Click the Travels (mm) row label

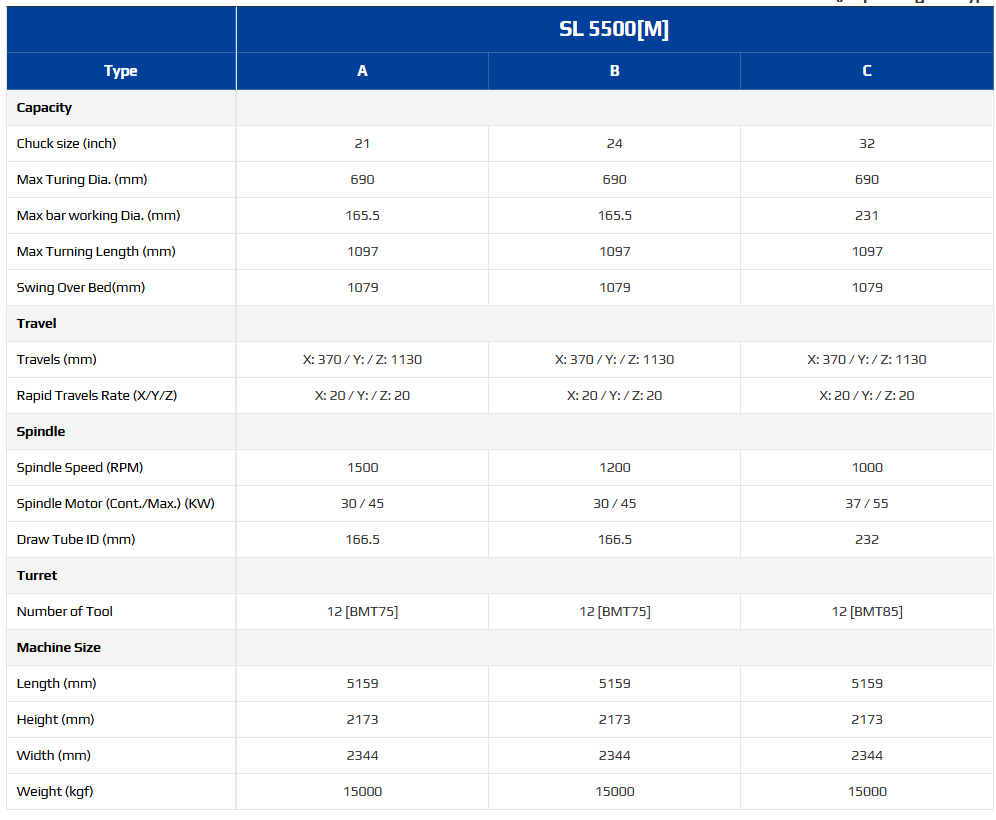click(x=57, y=360)
